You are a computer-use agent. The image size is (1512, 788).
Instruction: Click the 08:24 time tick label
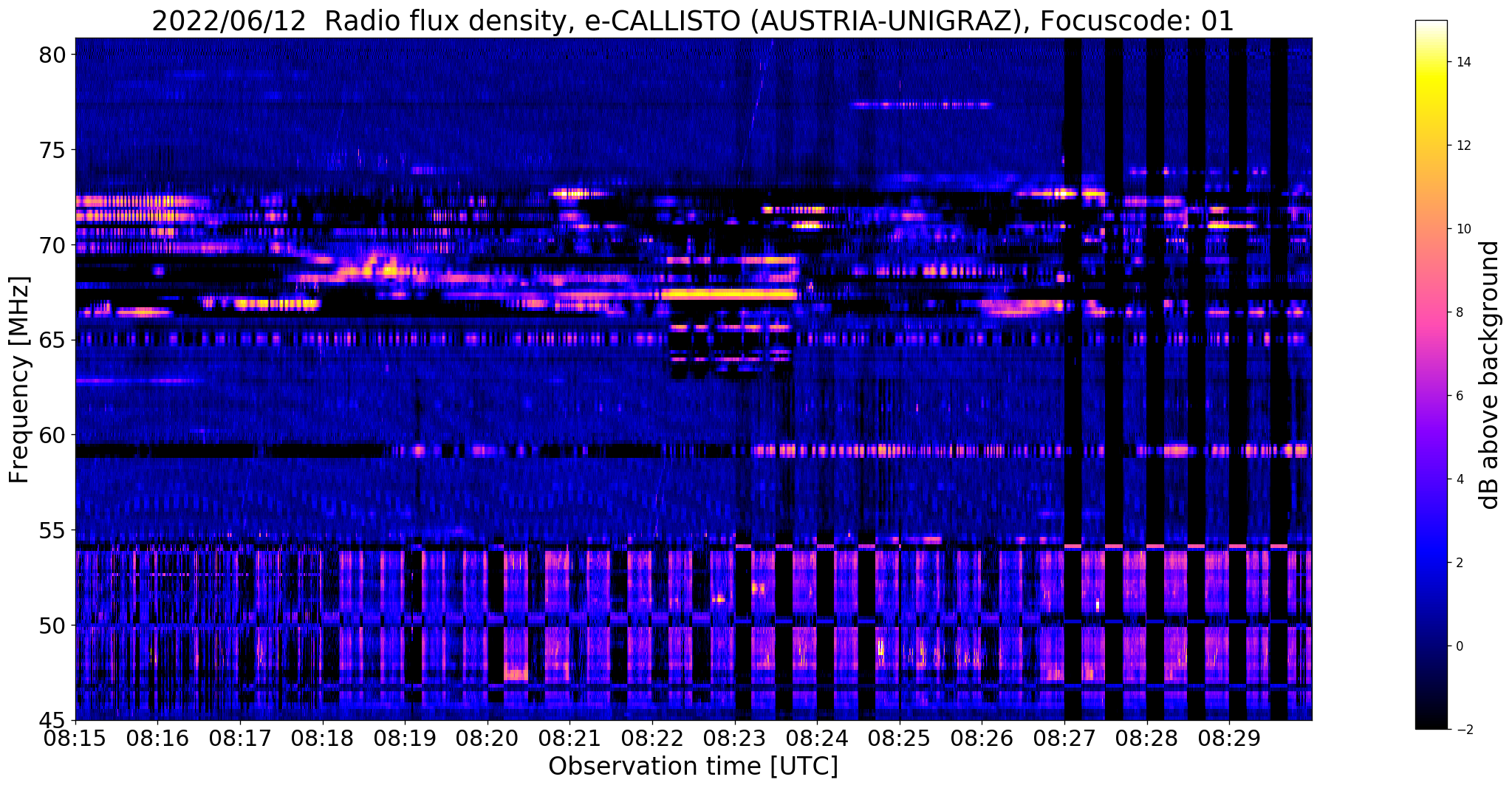pyautogui.click(x=817, y=738)
